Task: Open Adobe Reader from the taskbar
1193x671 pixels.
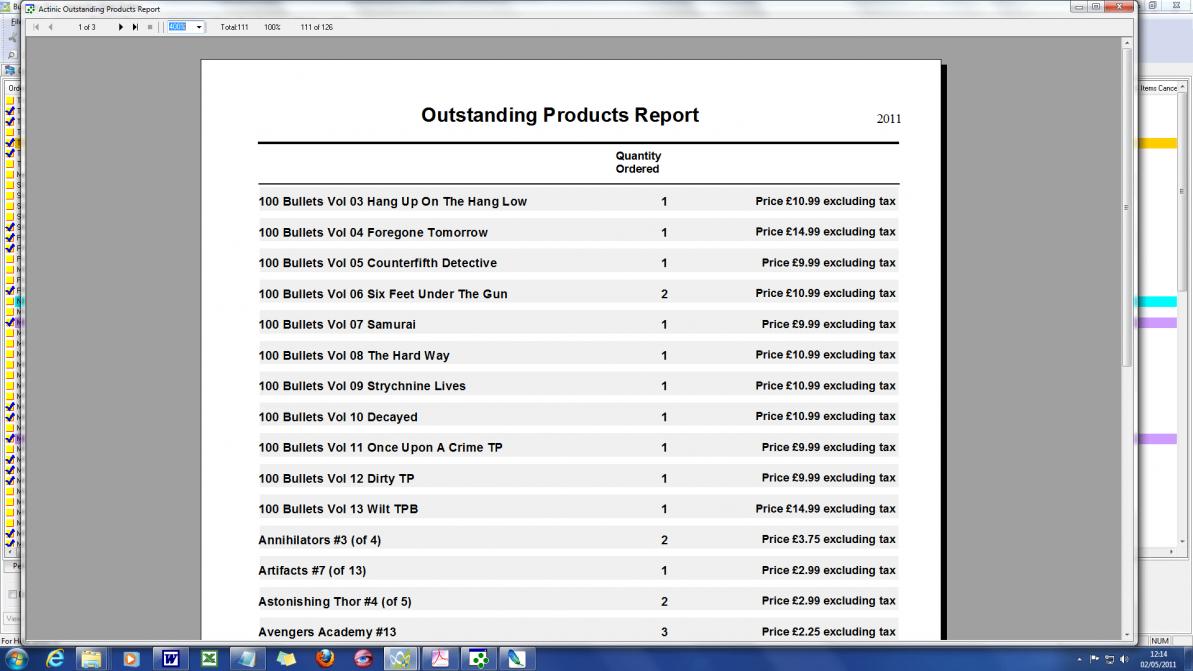Action: tap(441, 659)
